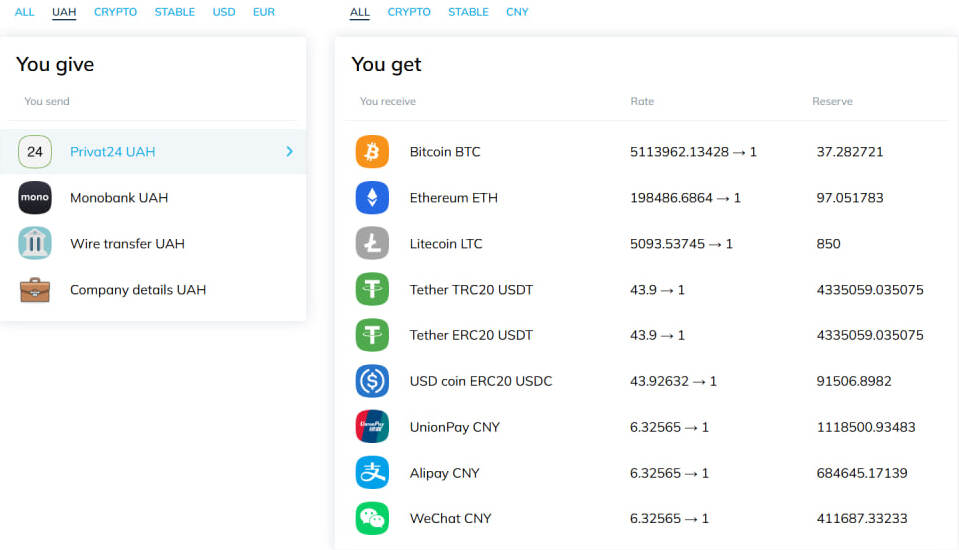Click the Monobank UAH option

click(x=118, y=198)
